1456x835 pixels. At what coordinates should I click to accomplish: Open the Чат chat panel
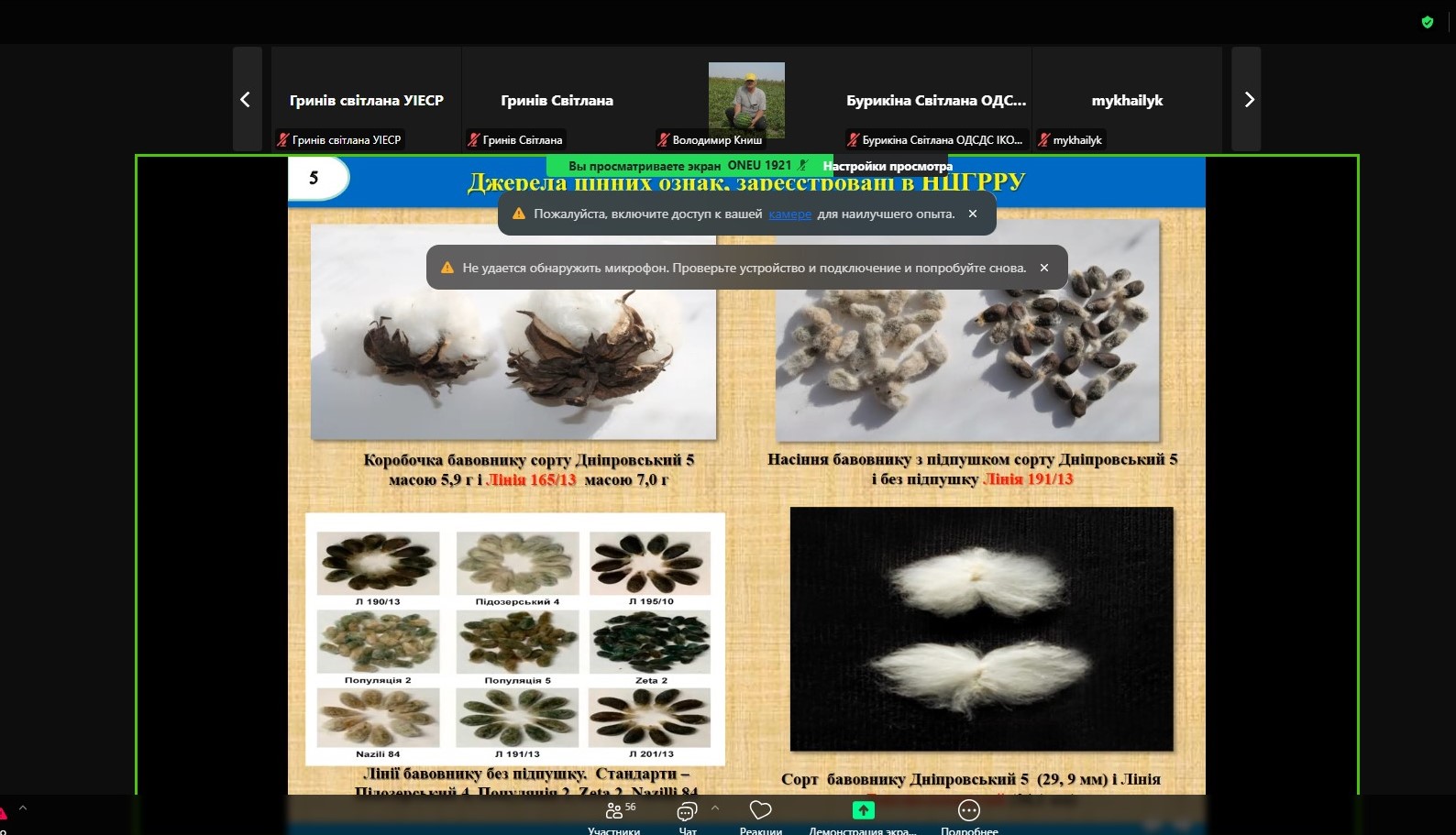pyautogui.click(x=687, y=815)
